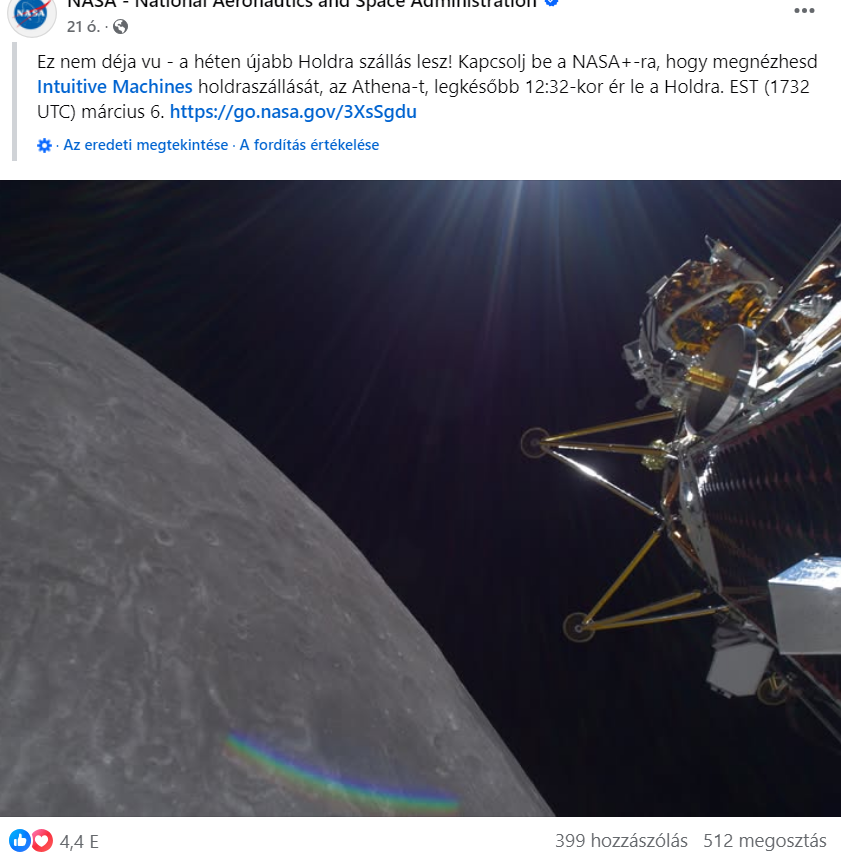
Task: Open the three-dot post options menu
Action: [x=804, y=11]
